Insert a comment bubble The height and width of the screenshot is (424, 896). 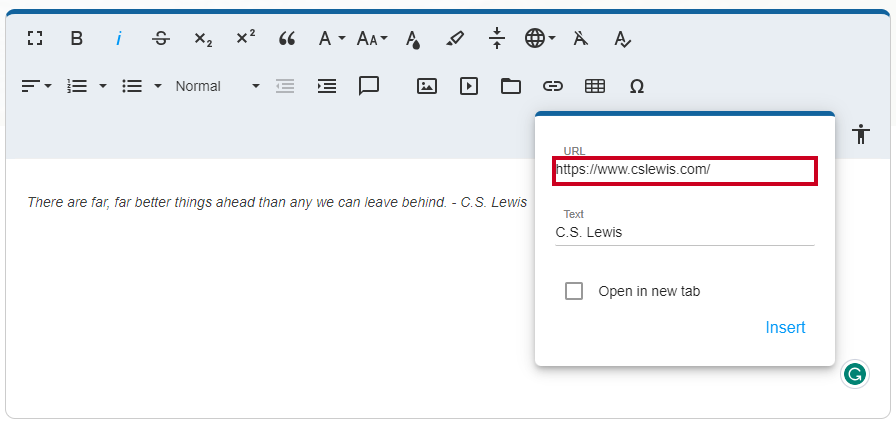tap(369, 86)
